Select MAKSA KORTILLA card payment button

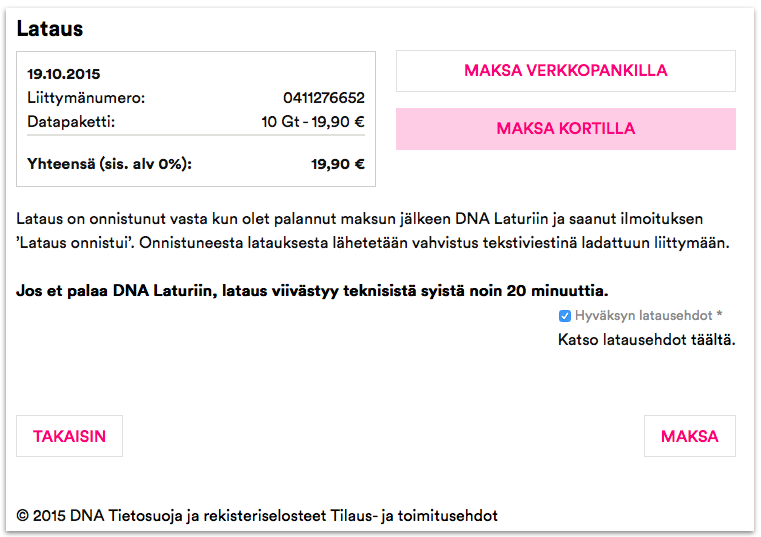coord(565,129)
